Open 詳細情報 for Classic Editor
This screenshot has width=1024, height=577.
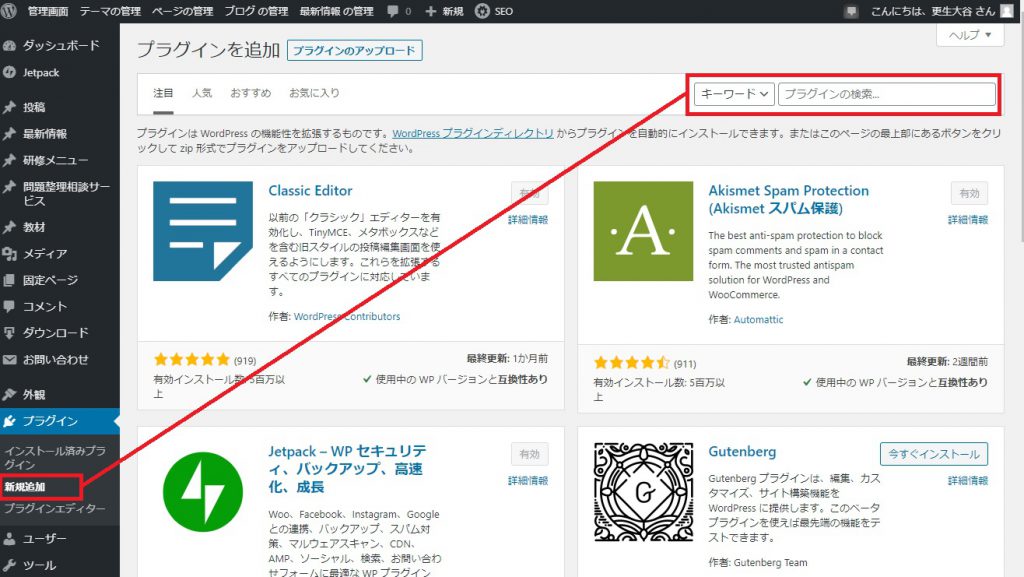pos(528,219)
